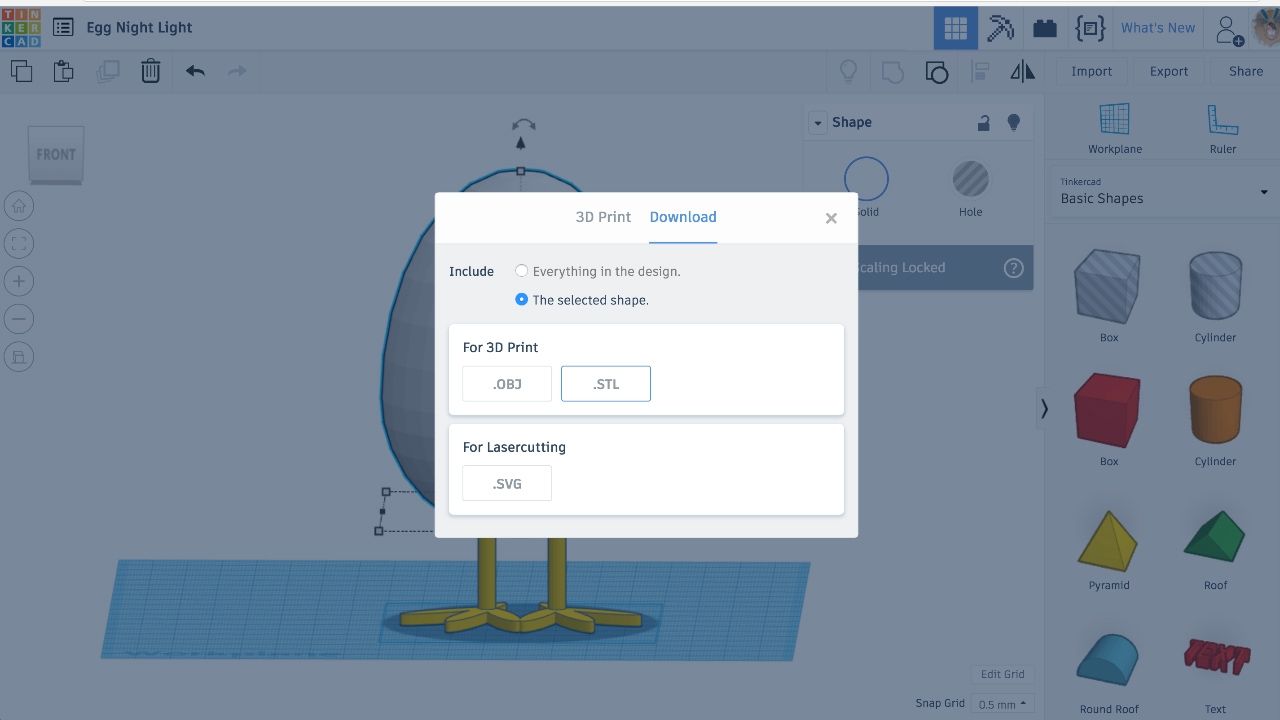The image size is (1280, 720).
Task: Show all hidden objects lightbulb
Action: click(x=848, y=71)
